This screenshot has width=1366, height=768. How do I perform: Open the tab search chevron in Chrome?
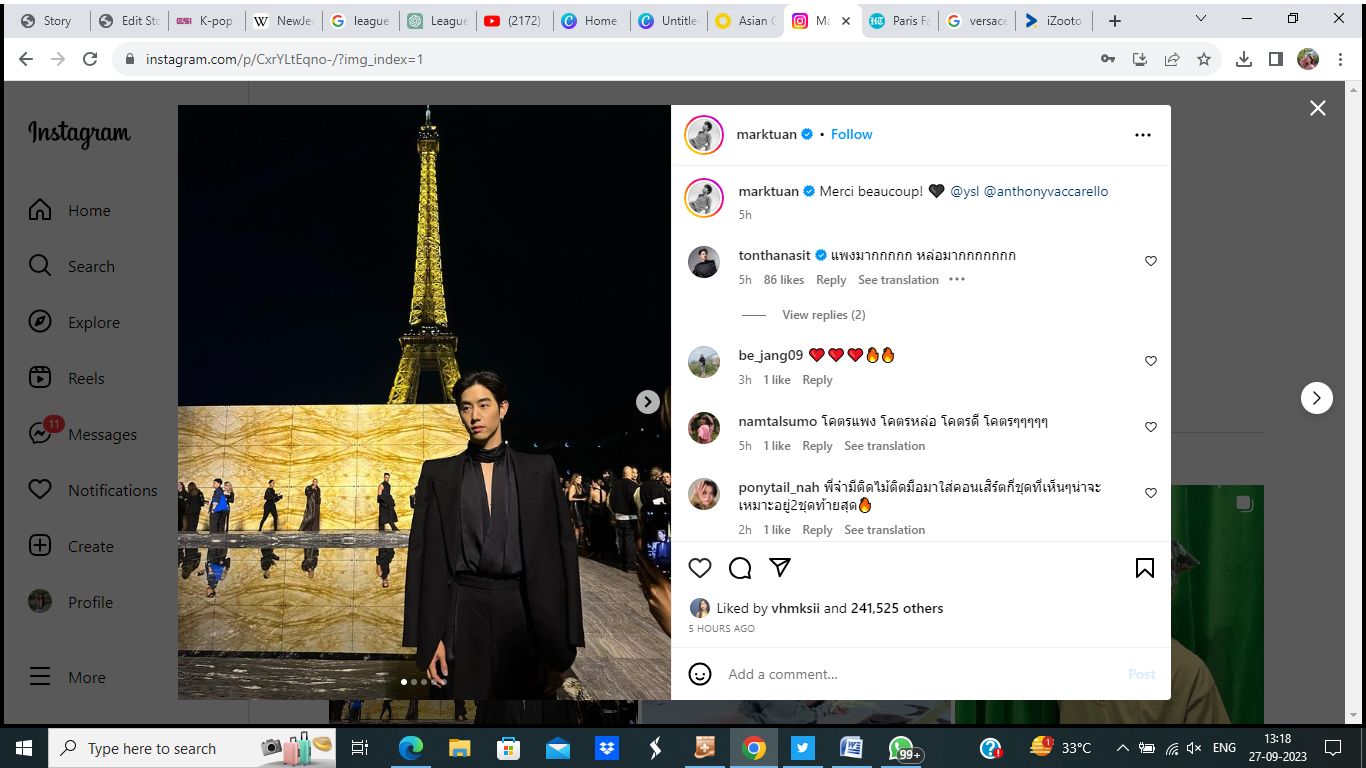[1201, 19]
